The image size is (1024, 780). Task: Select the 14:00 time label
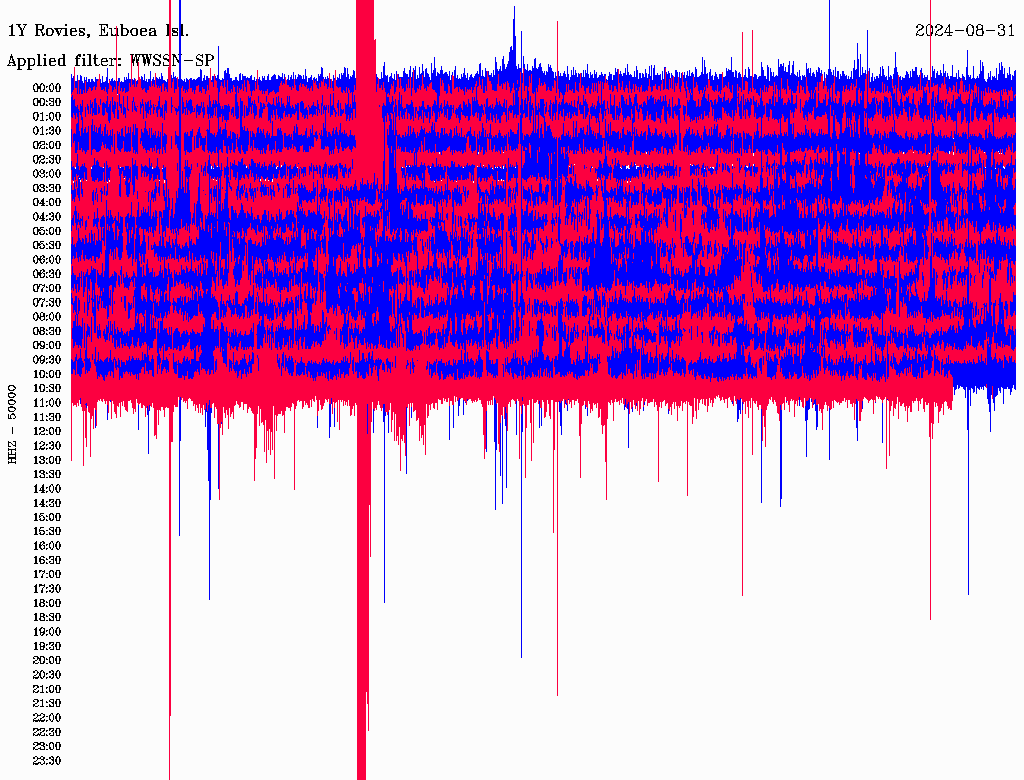pyautogui.click(x=47, y=489)
